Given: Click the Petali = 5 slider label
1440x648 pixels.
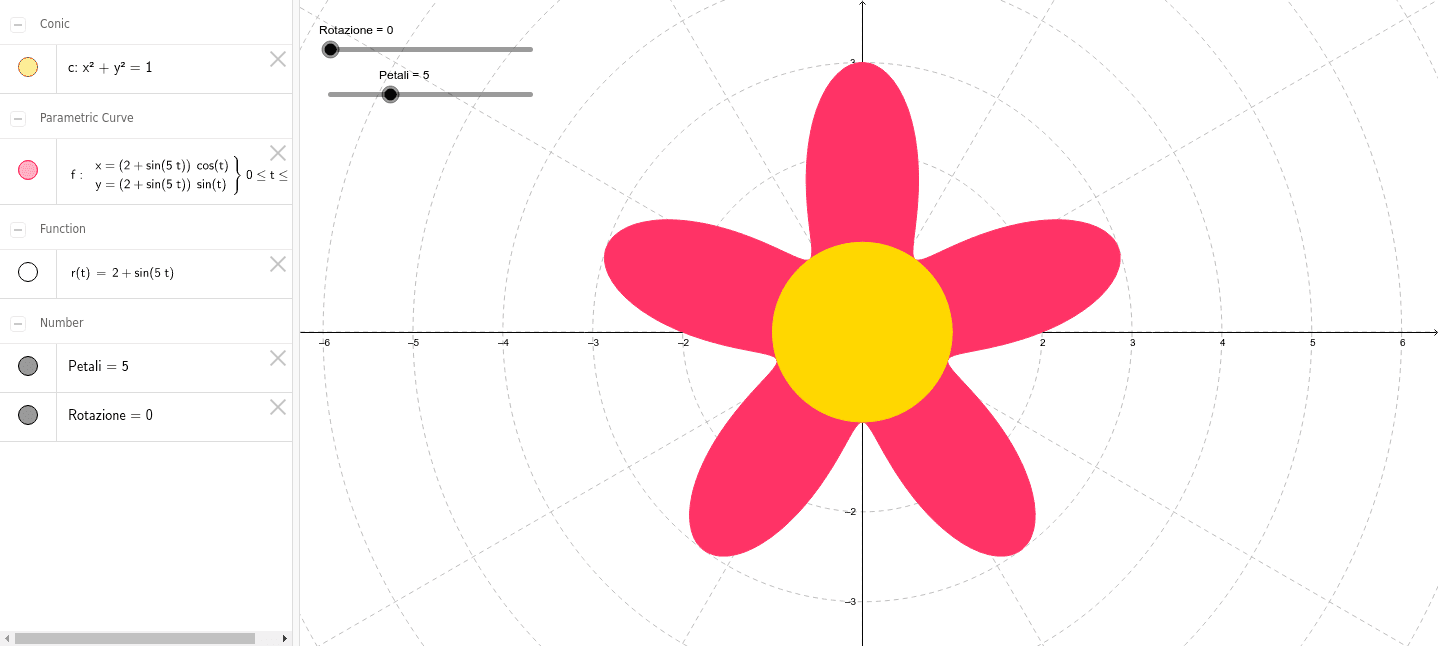Looking at the screenshot, I should pyautogui.click(x=404, y=75).
